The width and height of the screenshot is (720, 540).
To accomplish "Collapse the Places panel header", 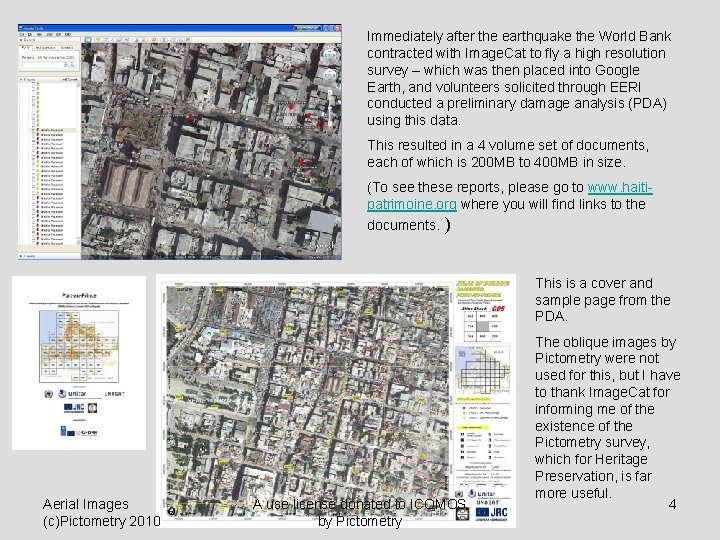I will 39,79.
